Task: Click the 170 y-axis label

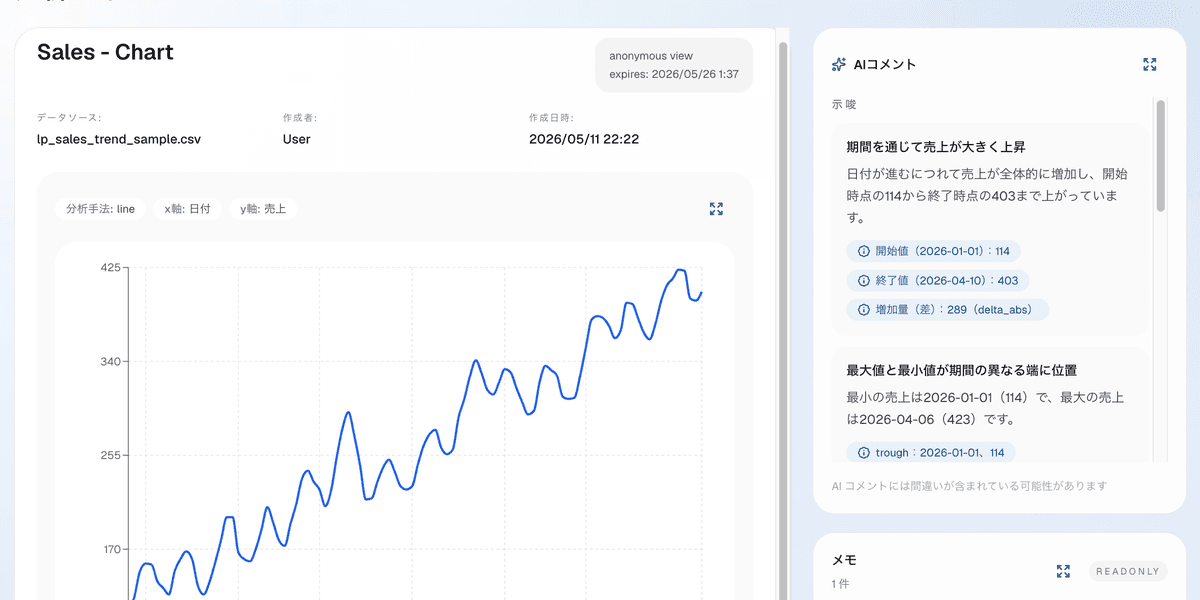Action: pos(110,549)
